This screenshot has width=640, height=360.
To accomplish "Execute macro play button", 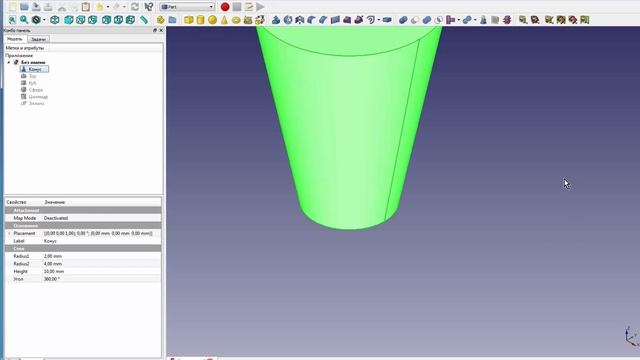I will [260, 7].
